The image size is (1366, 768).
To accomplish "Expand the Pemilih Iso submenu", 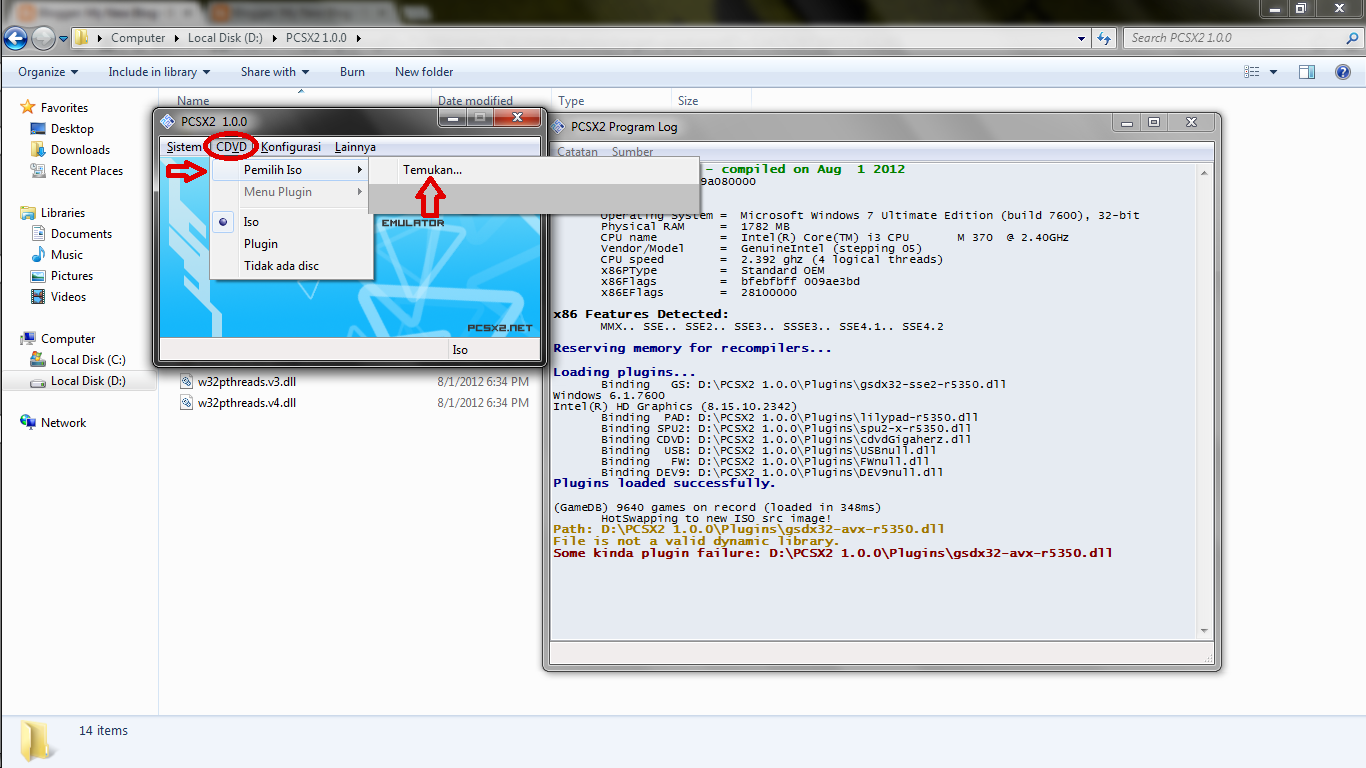I will click(x=290, y=170).
